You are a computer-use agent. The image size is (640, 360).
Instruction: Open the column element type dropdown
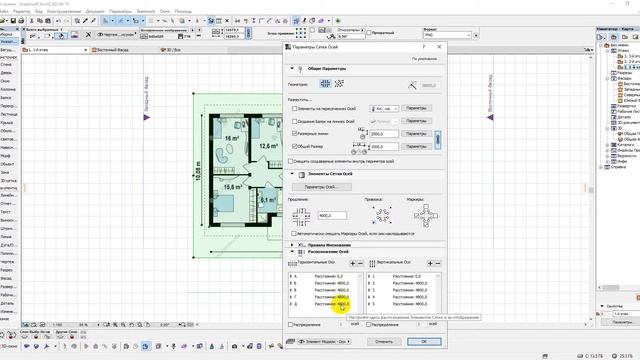384,109
